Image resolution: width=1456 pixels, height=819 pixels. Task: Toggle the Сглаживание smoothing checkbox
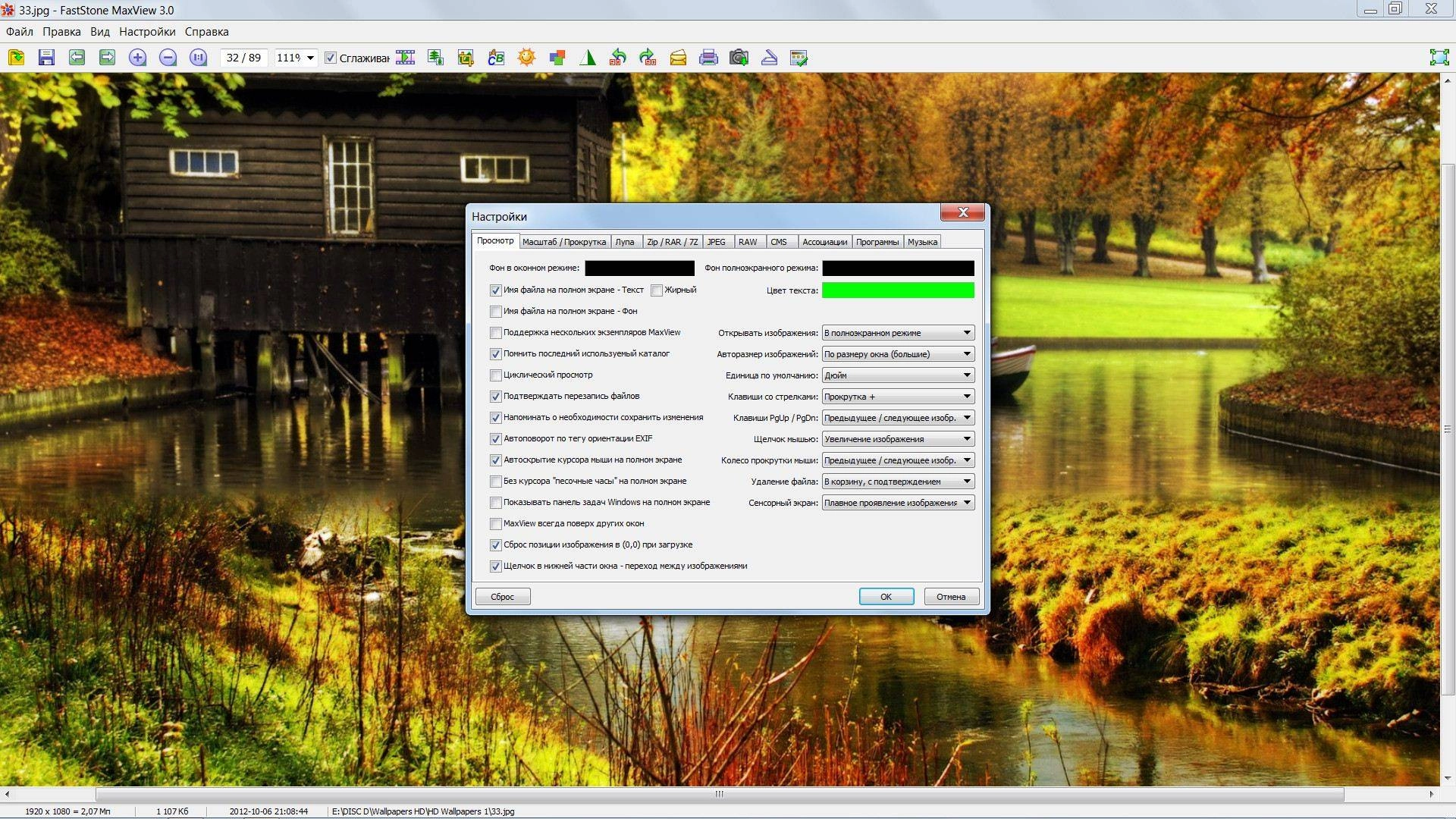[x=331, y=58]
